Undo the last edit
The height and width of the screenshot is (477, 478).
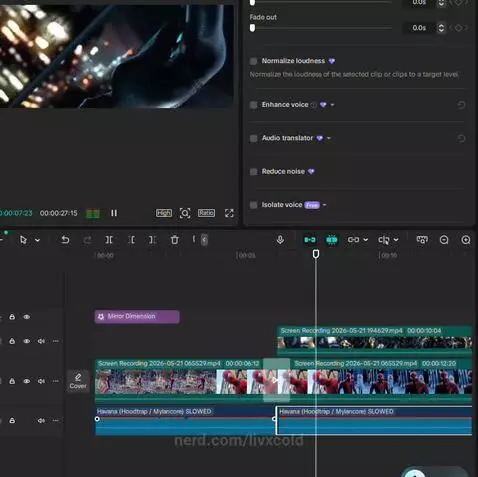click(x=65, y=240)
